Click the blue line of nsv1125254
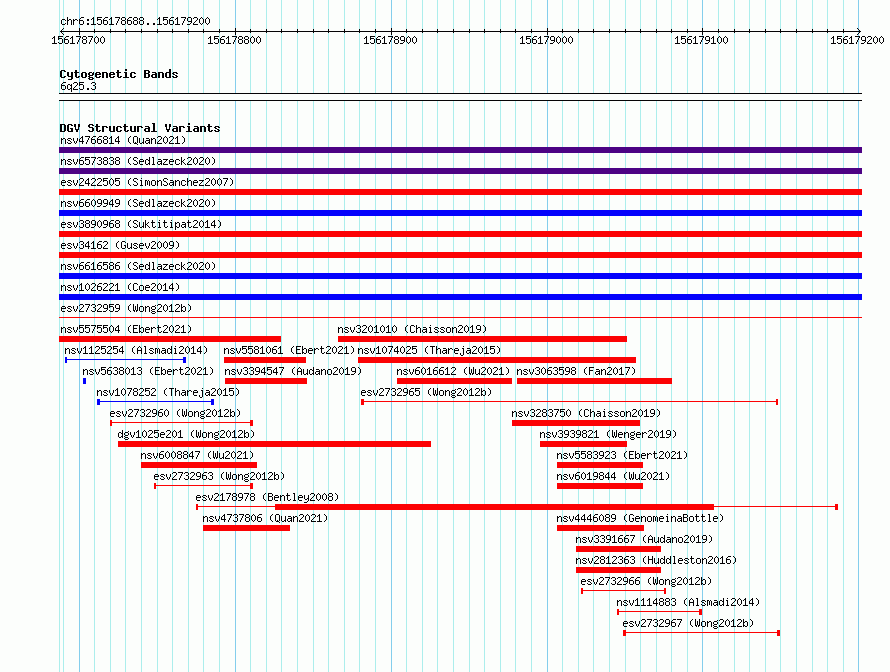 click(125, 360)
